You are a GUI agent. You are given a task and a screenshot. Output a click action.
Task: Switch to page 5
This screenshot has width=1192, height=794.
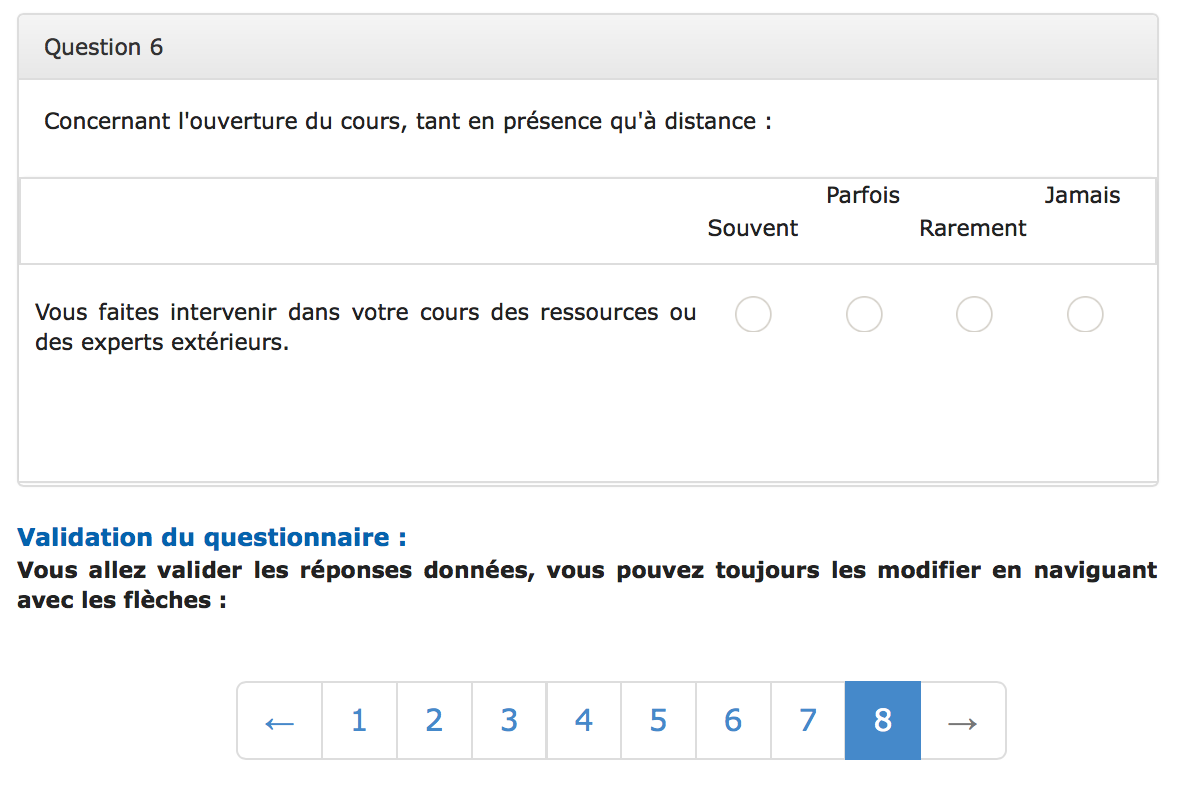(658, 720)
